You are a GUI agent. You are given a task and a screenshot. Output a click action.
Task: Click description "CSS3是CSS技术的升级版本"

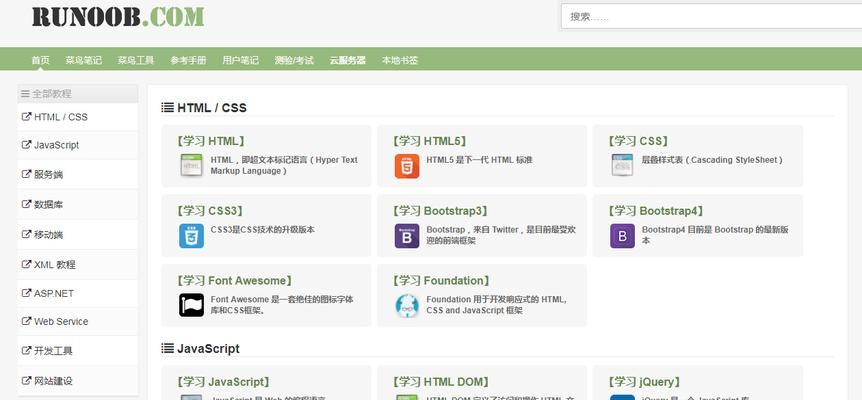coord(263,229)
